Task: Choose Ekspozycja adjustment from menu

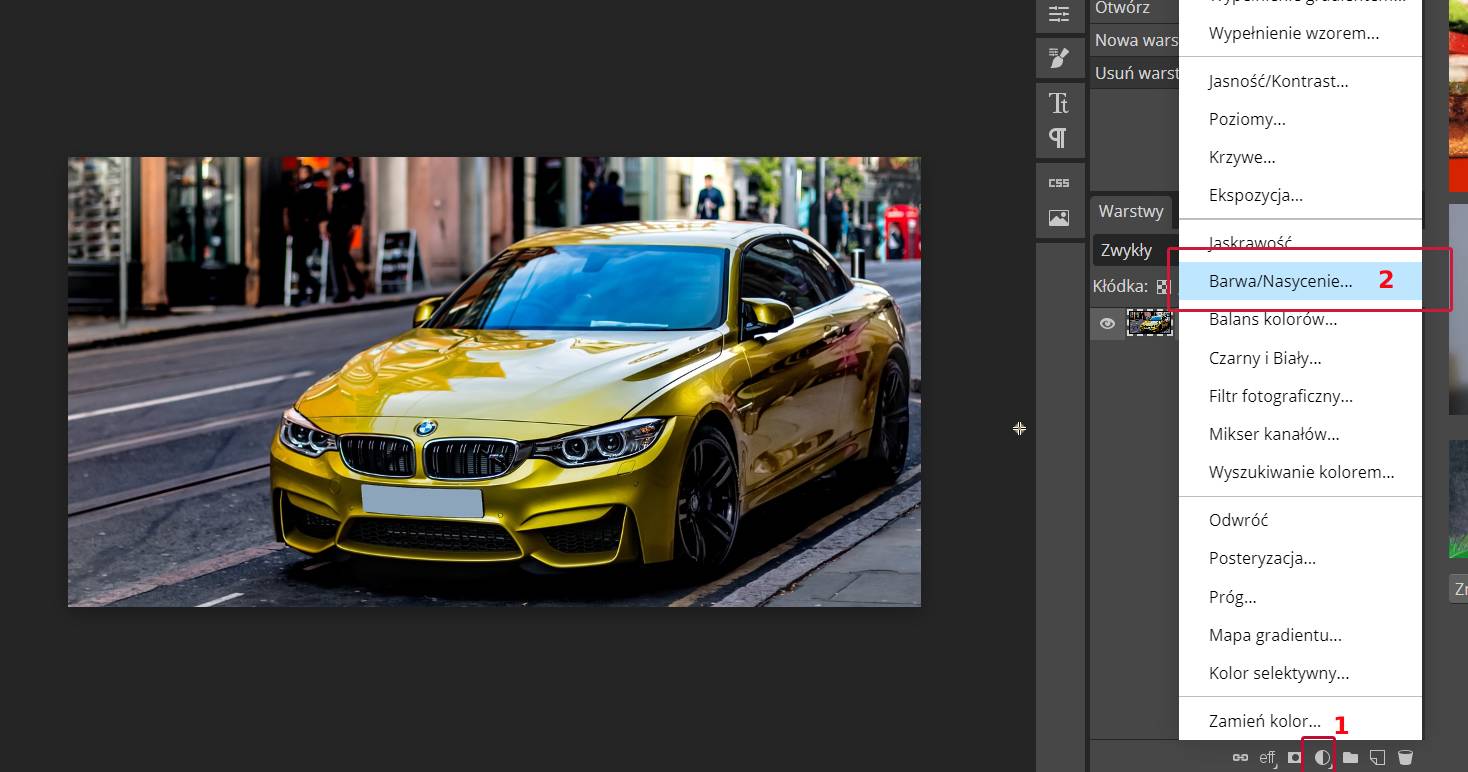Action: pos(1300,195)
